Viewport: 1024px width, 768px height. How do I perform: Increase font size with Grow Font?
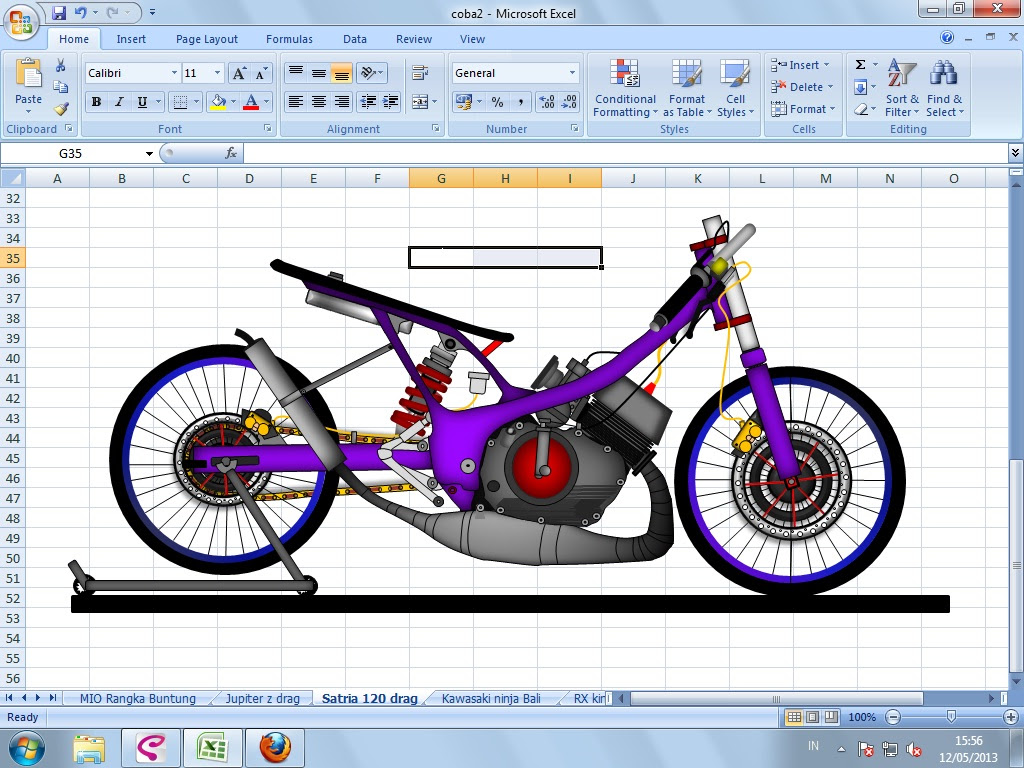[x=239, y=73]
